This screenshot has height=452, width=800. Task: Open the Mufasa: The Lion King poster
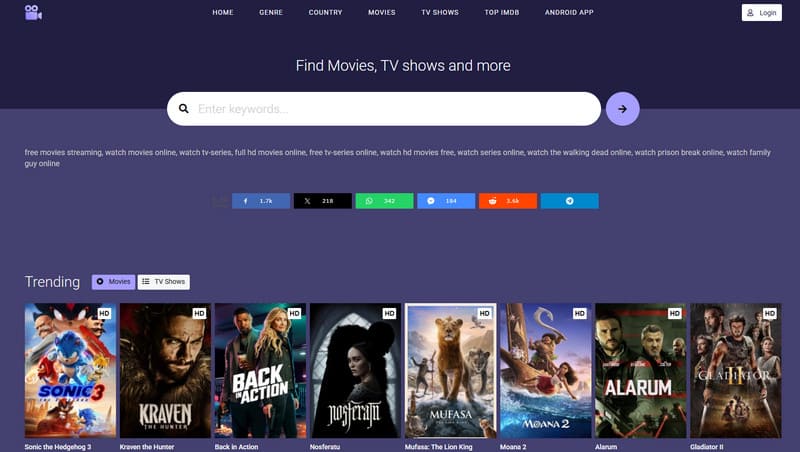coord(450,370)
